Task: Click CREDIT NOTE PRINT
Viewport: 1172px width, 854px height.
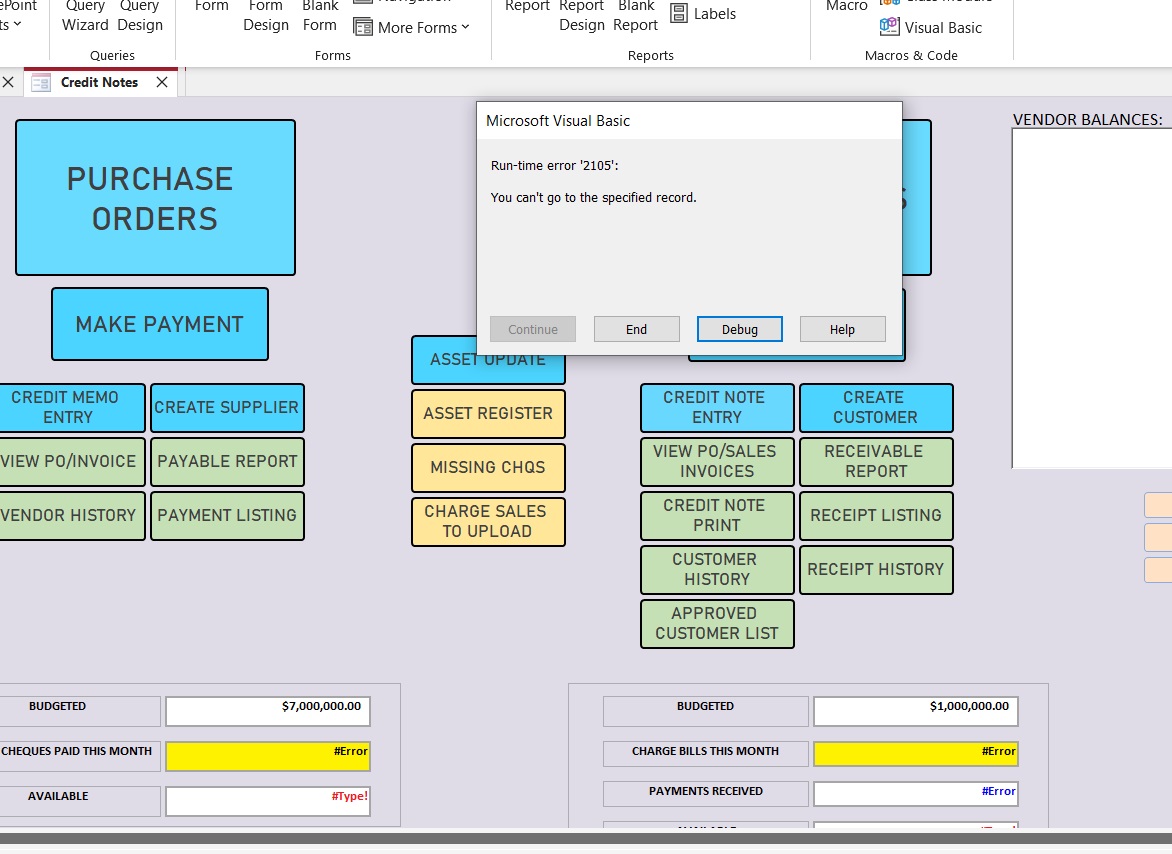Action: coord(718,515)
